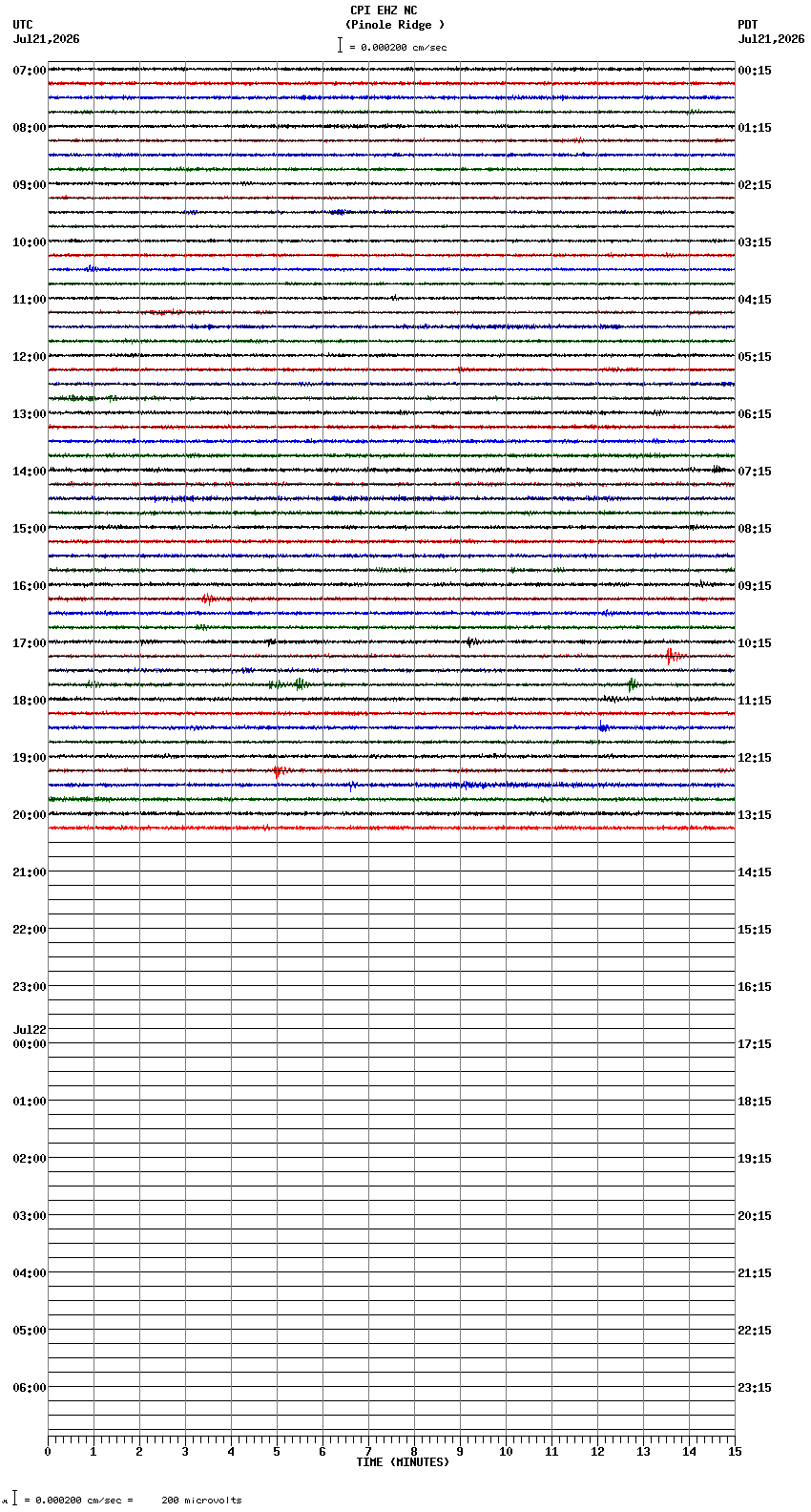Image resolution: width=811 pixels, height=1512 pixels.
Task: Click the '07:00' UTC time label
Action: [30, 71]
